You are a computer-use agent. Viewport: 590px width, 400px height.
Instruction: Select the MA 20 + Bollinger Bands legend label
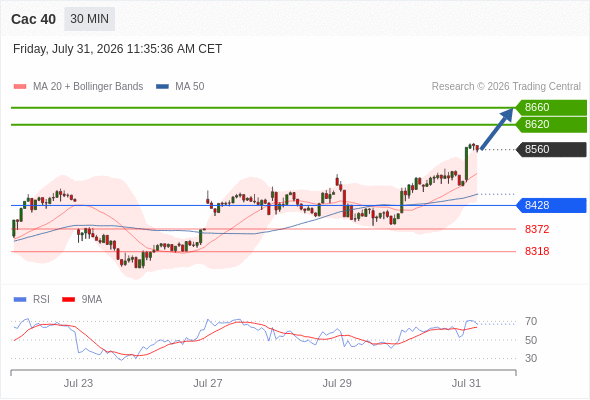[88, 87]
